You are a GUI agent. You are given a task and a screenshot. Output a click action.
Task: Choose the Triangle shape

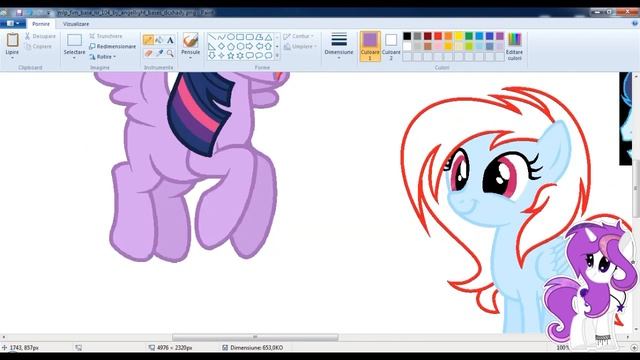pos(269,37)
